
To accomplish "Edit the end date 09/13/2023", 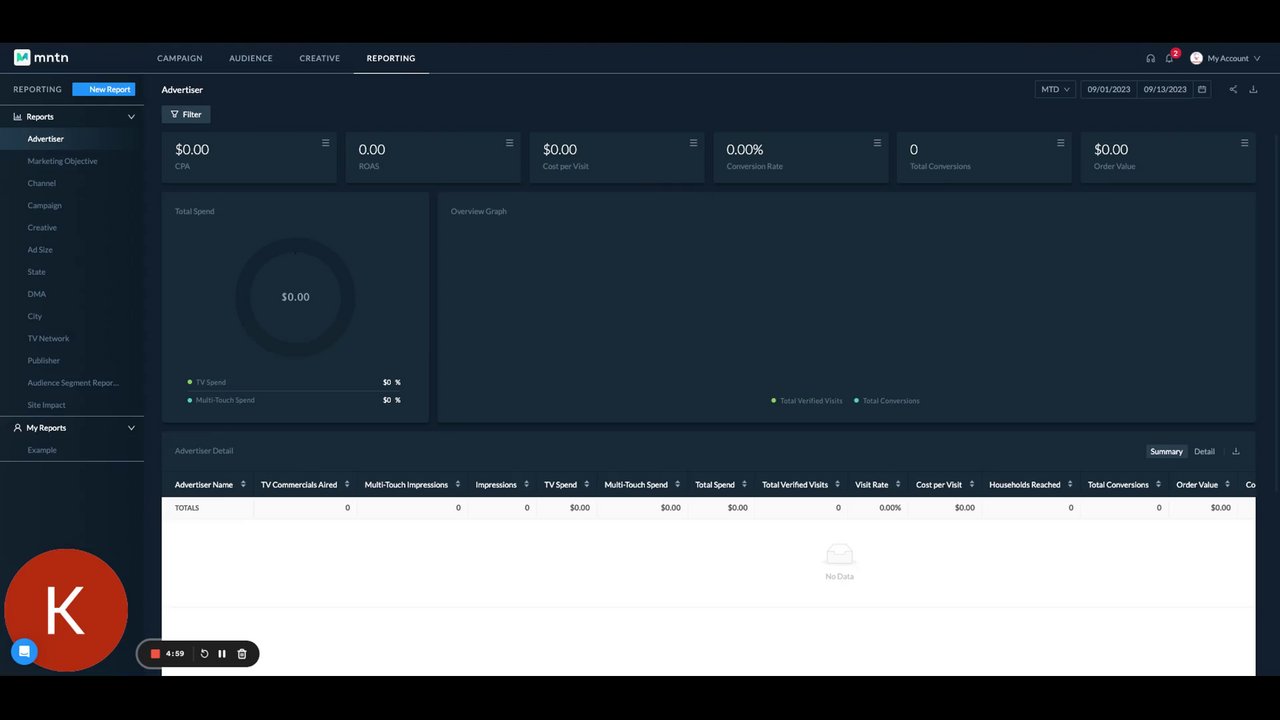I will point(1165,89).
